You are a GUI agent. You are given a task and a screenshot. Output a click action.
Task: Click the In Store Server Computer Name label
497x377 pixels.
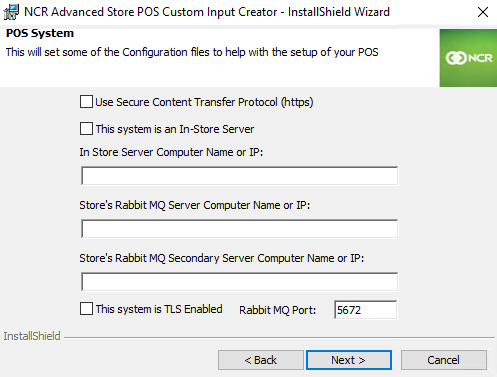[x=171, y=152]
